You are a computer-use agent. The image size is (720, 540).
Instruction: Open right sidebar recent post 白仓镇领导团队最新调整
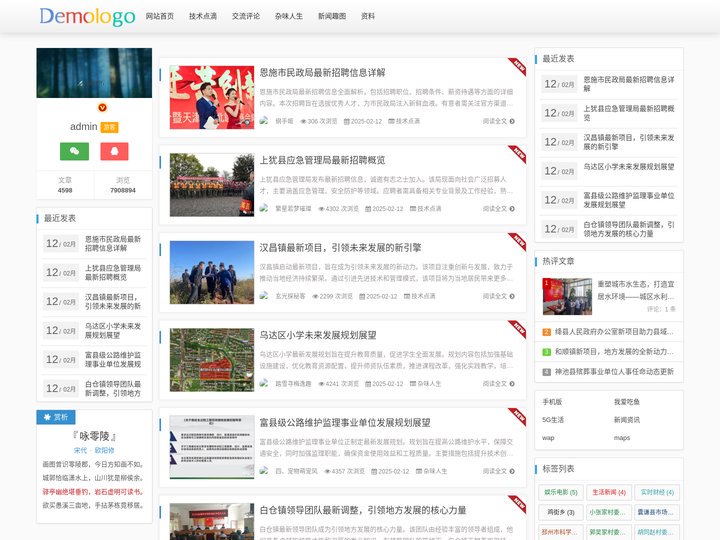629,229
